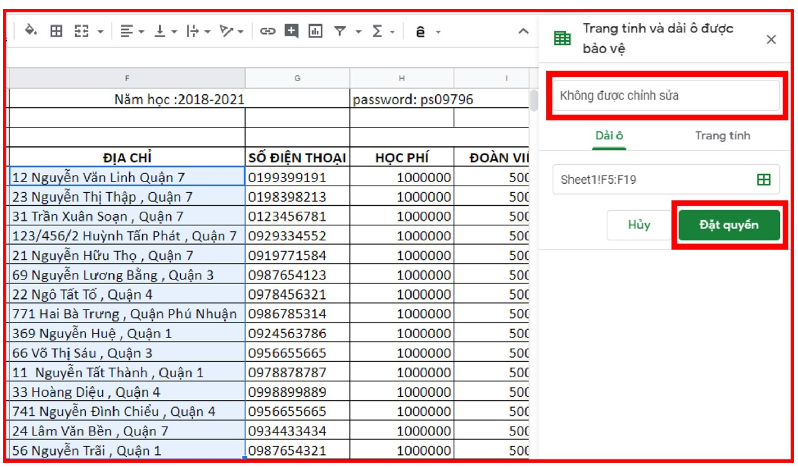Image resolution: width=798 pixels, height=467 pixels.
Task: Select the 'Dải ô' tab
Action: click(608, 136)
